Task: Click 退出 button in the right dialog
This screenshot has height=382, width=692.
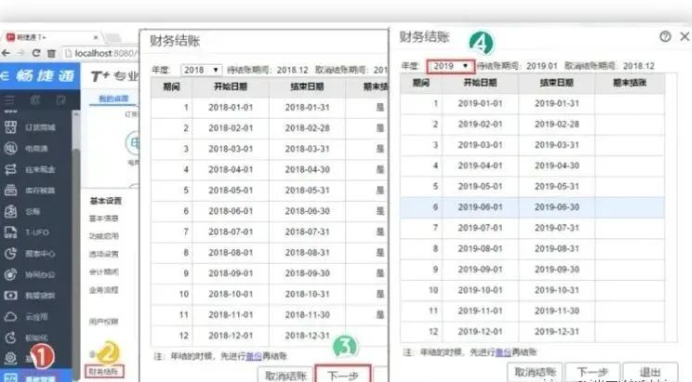Action: tap(650, 372)
